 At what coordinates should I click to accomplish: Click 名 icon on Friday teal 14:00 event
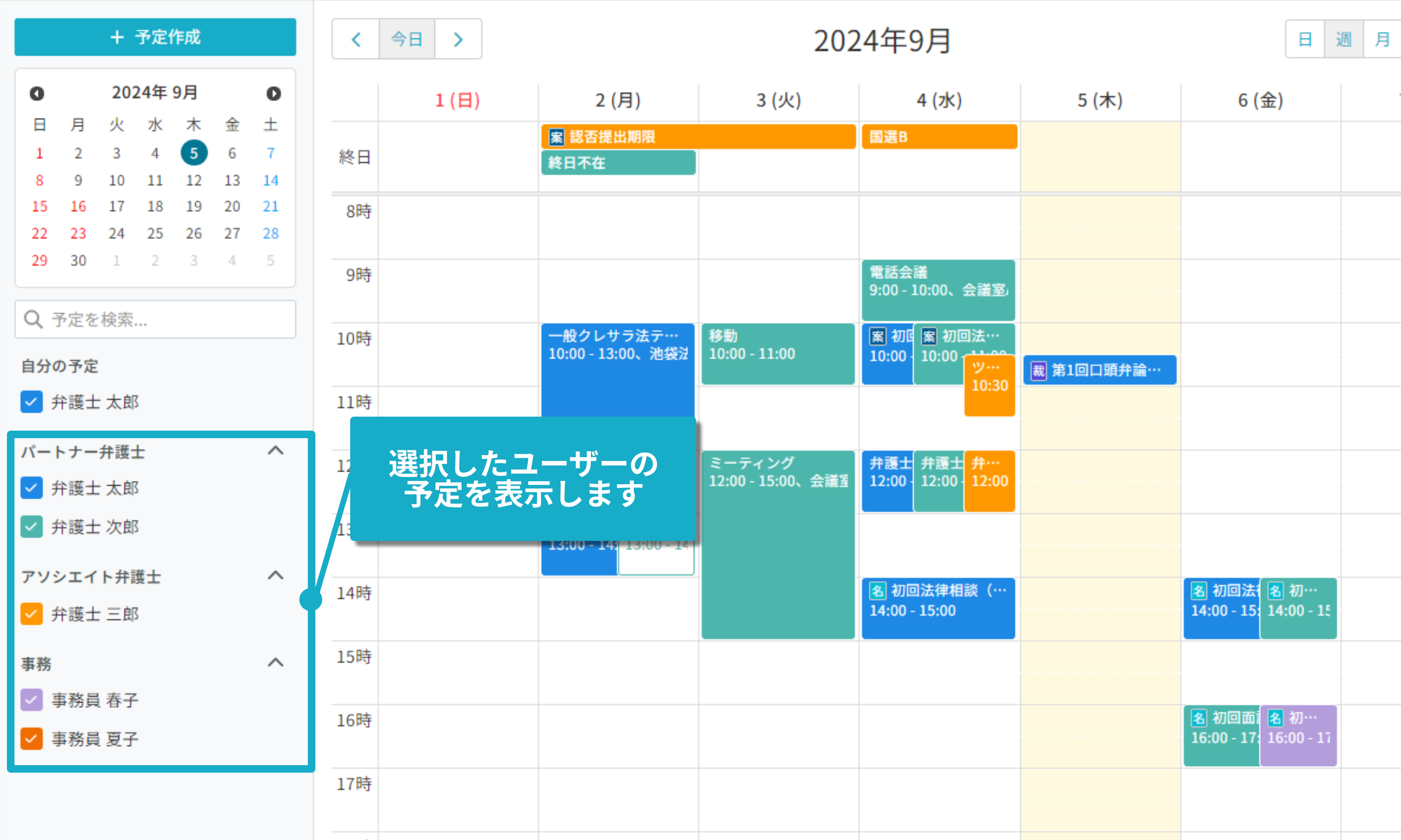click(x=1275, y=591)
